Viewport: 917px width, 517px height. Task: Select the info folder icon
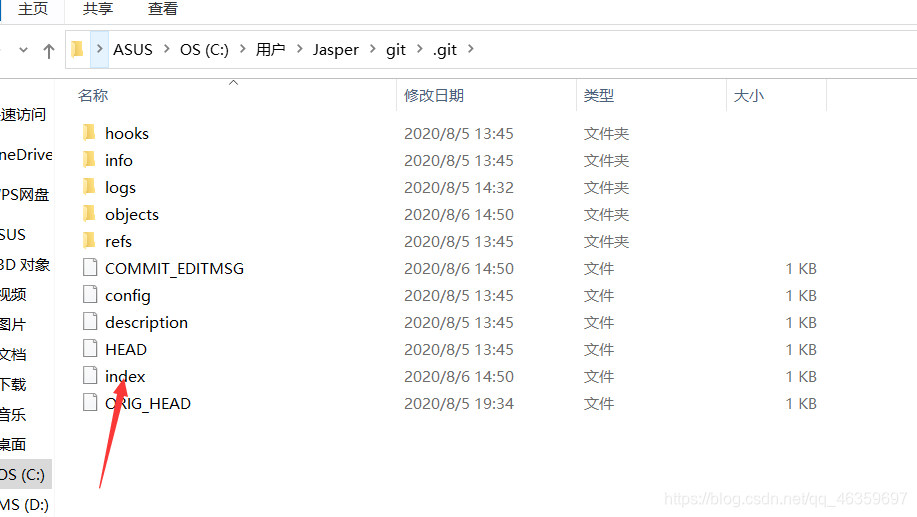(89, 160)
